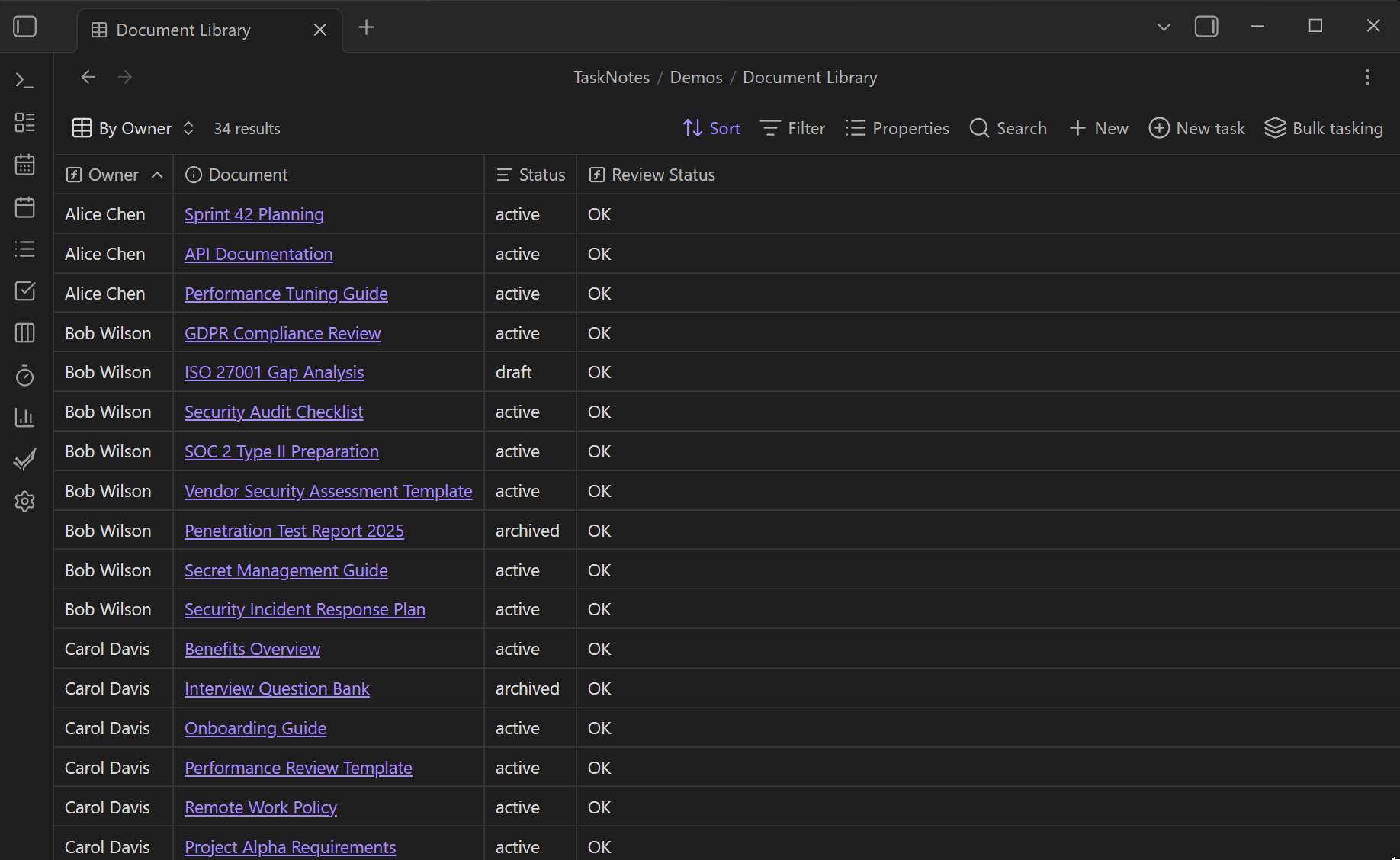Toggle sort direction on Owner column
The width and height of the screenshot is (1400, 860).
tap(158, 174)
